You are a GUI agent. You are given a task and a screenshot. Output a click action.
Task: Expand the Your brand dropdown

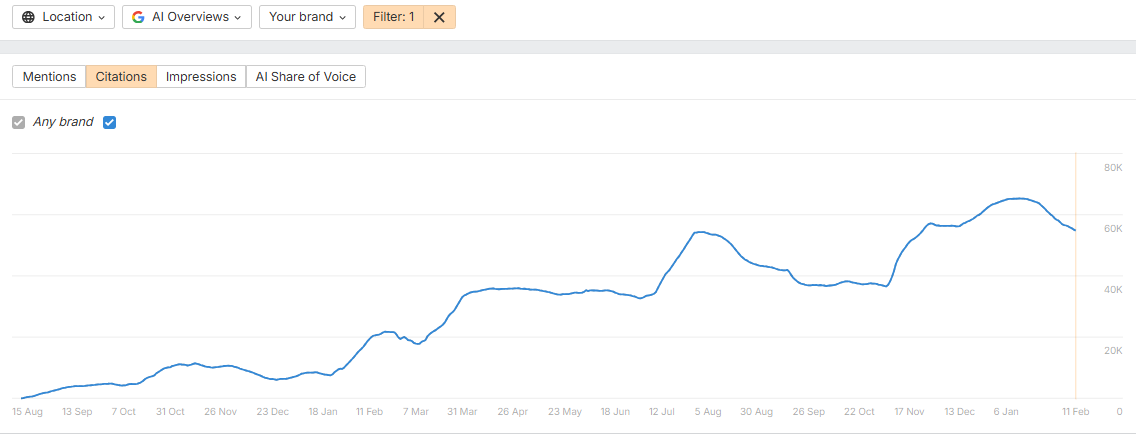307,17
